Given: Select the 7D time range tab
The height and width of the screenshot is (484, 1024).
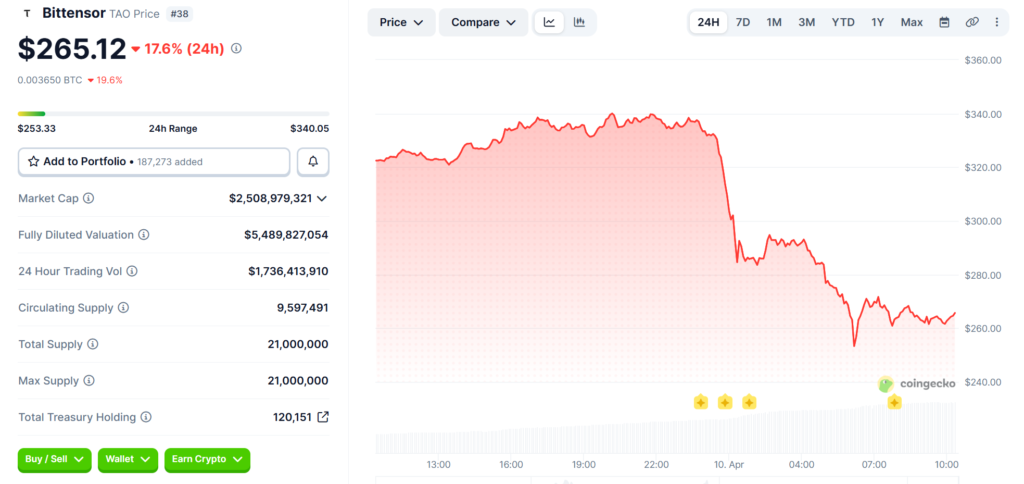Looking at the screenshot, I should point(743,22).
